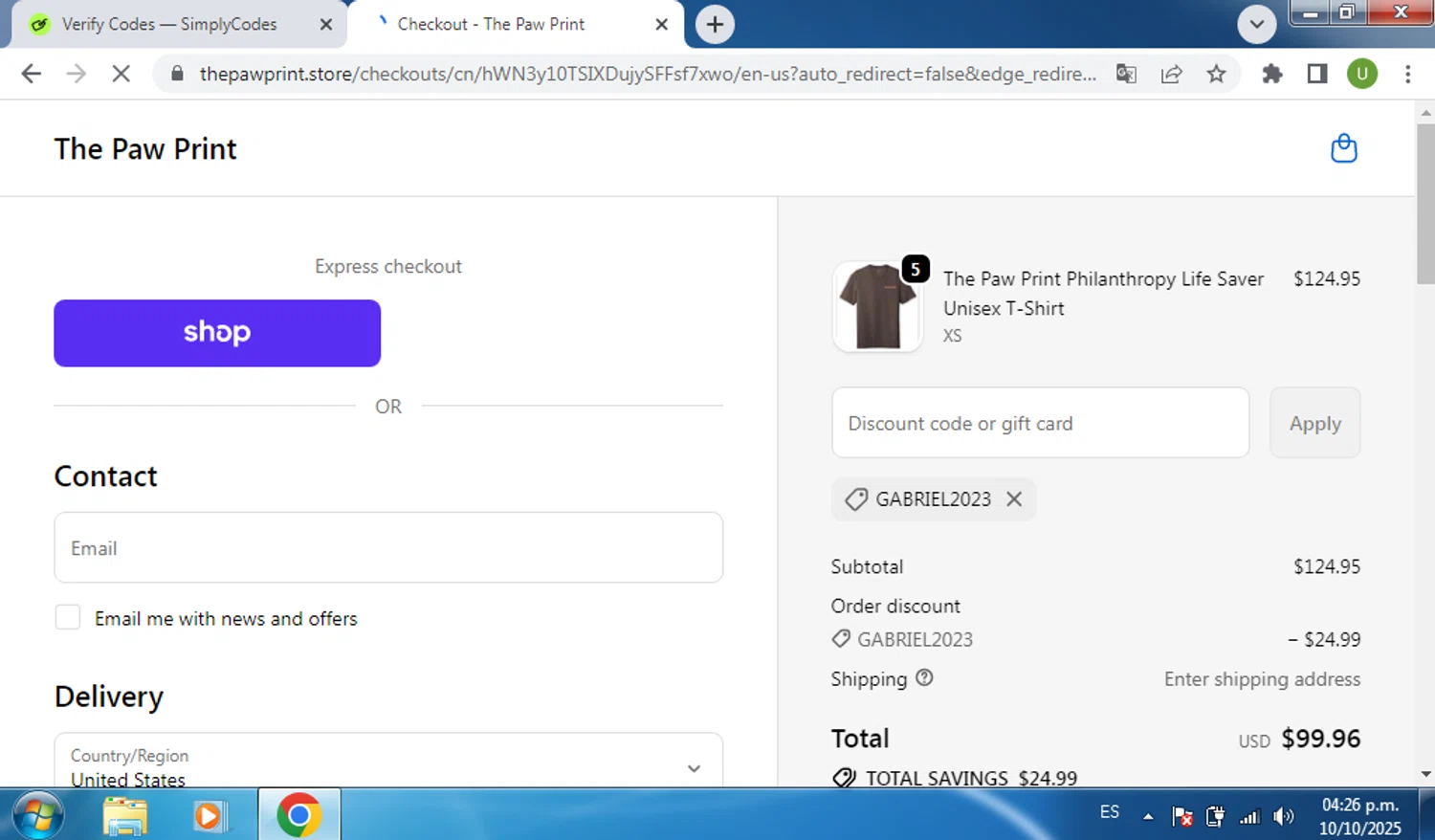Click the Subtotal $124.95 value
The height and width of the screenshot is (840, 1435).
point(1327,566)
